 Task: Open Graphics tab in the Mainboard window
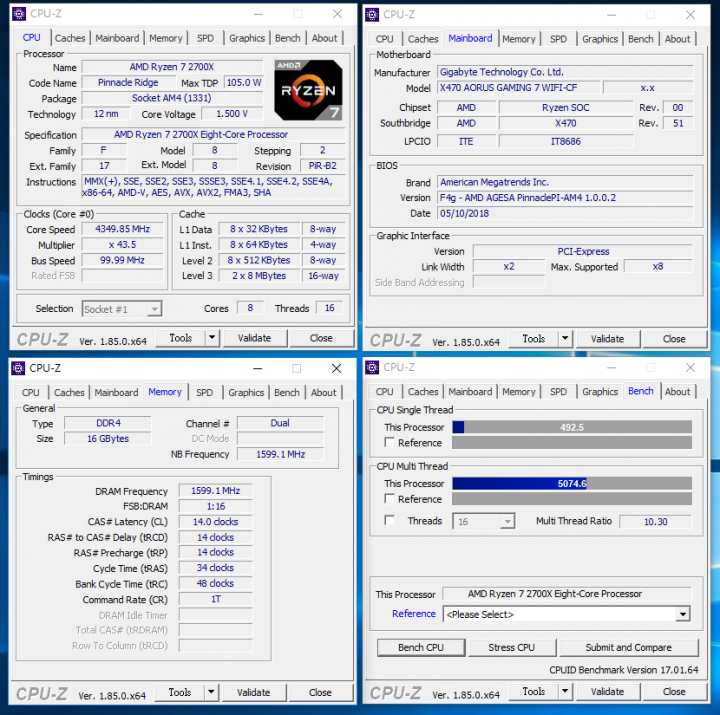tap(600, 39)
